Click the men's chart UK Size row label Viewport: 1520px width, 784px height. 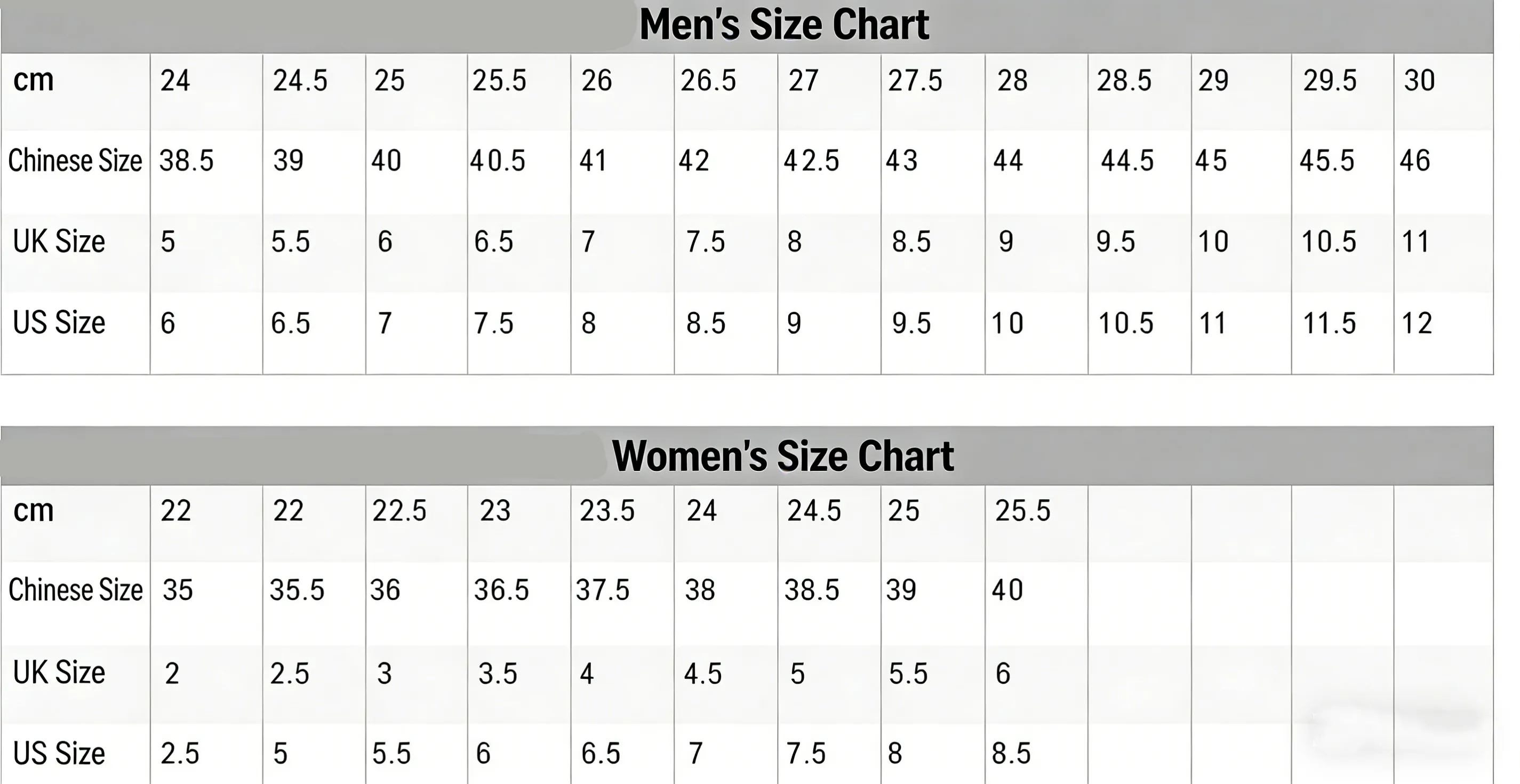pyautogui.click(x=59, y=241)
